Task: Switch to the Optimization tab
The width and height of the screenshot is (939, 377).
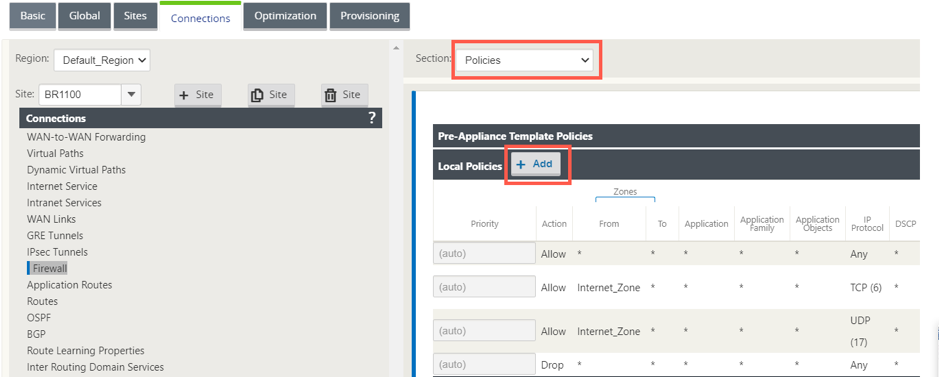Action: coord(285,16)
